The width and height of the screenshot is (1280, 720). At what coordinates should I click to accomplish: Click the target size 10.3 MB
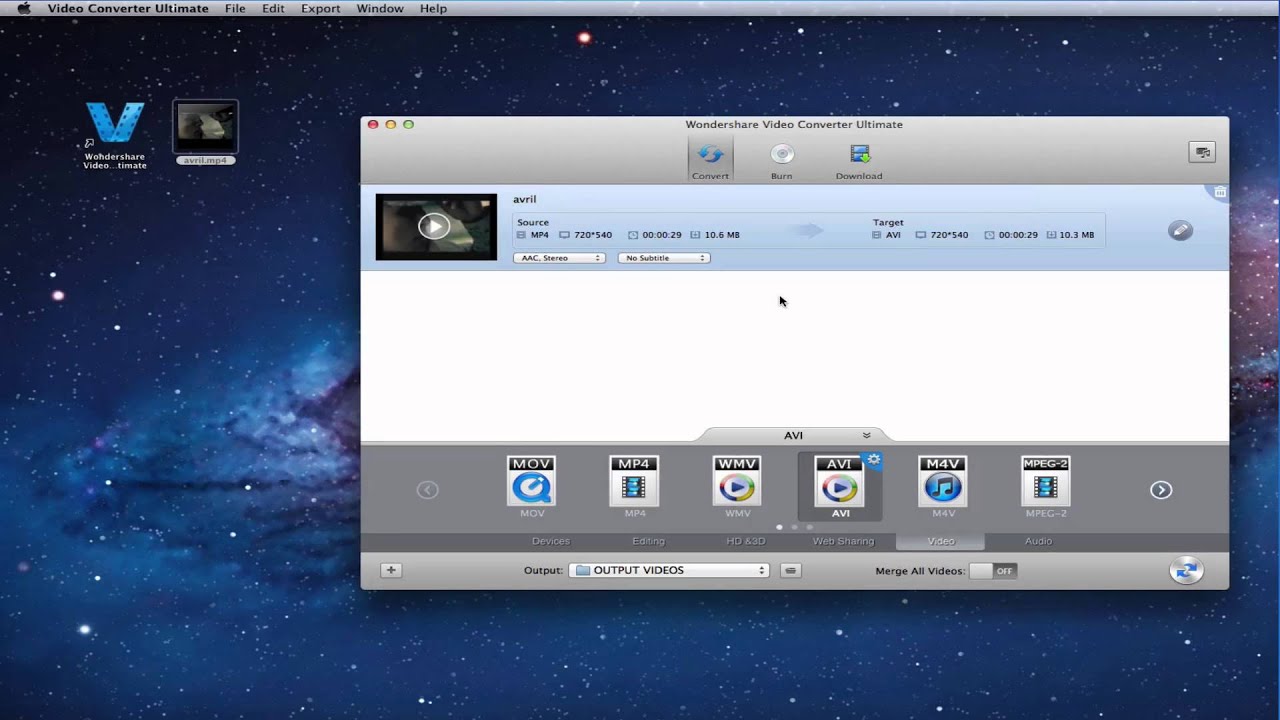point(1076,235)
